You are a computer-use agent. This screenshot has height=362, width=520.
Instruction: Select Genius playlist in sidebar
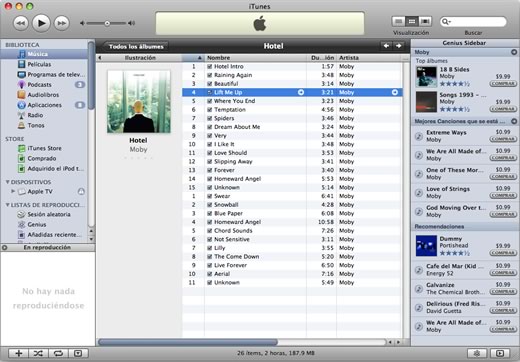pos(44,224)
